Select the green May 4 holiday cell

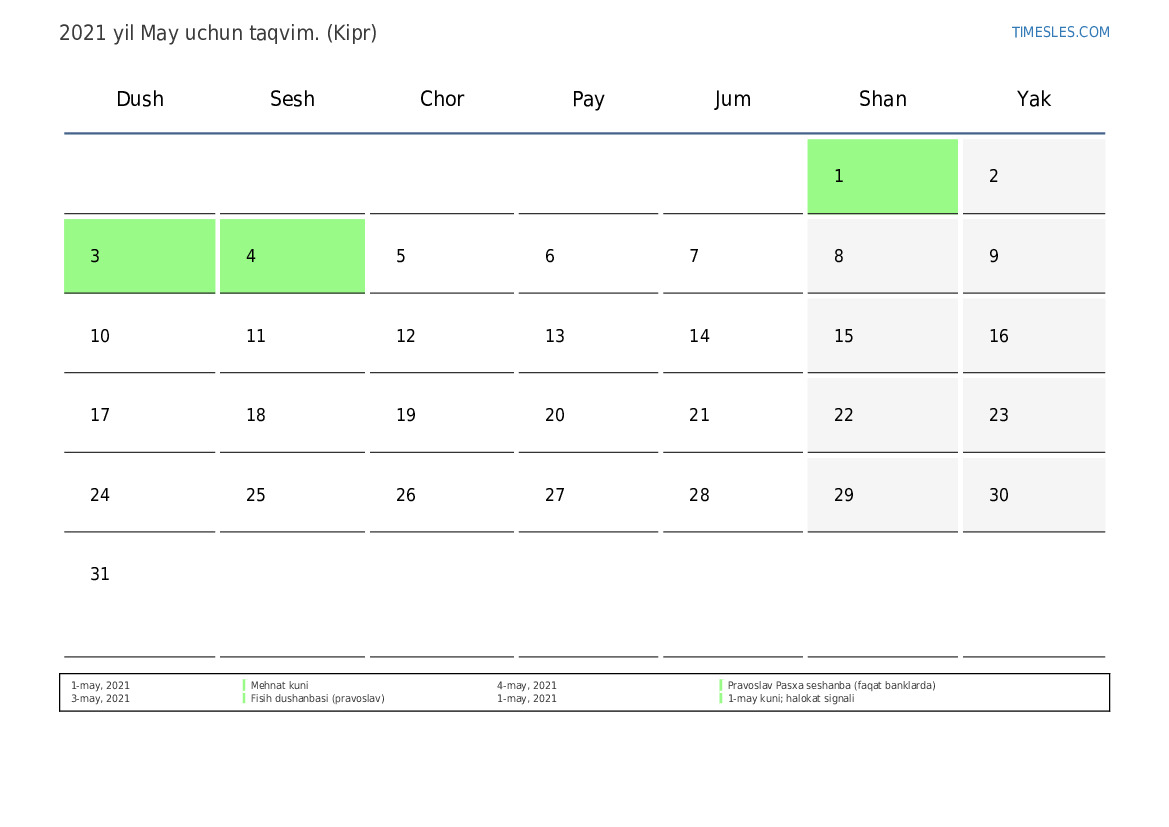point(292,256)
